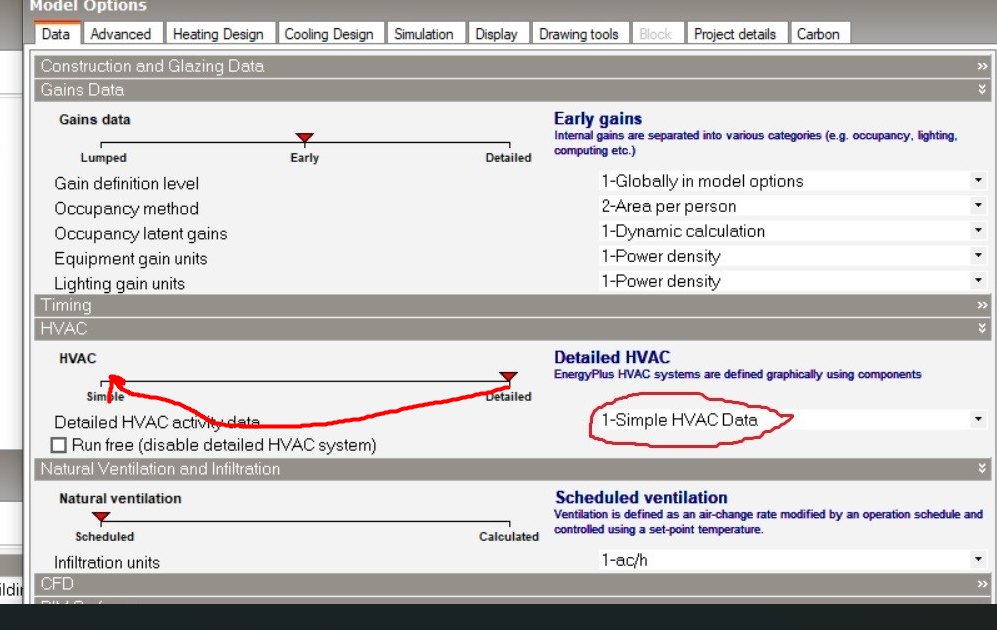Open the Heating Design tab

tap(218, 34)
